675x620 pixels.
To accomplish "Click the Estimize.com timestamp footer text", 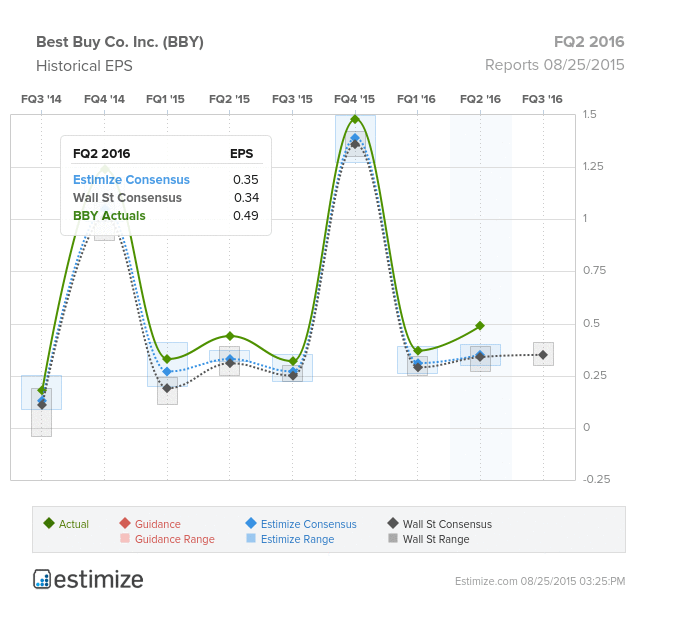I will (x=540, y=581).
